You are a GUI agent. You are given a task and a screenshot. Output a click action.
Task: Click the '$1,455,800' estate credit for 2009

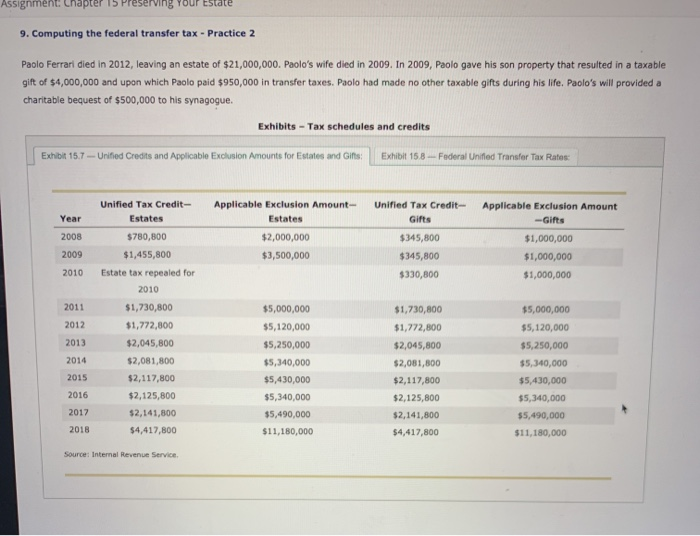click(147, 254)
